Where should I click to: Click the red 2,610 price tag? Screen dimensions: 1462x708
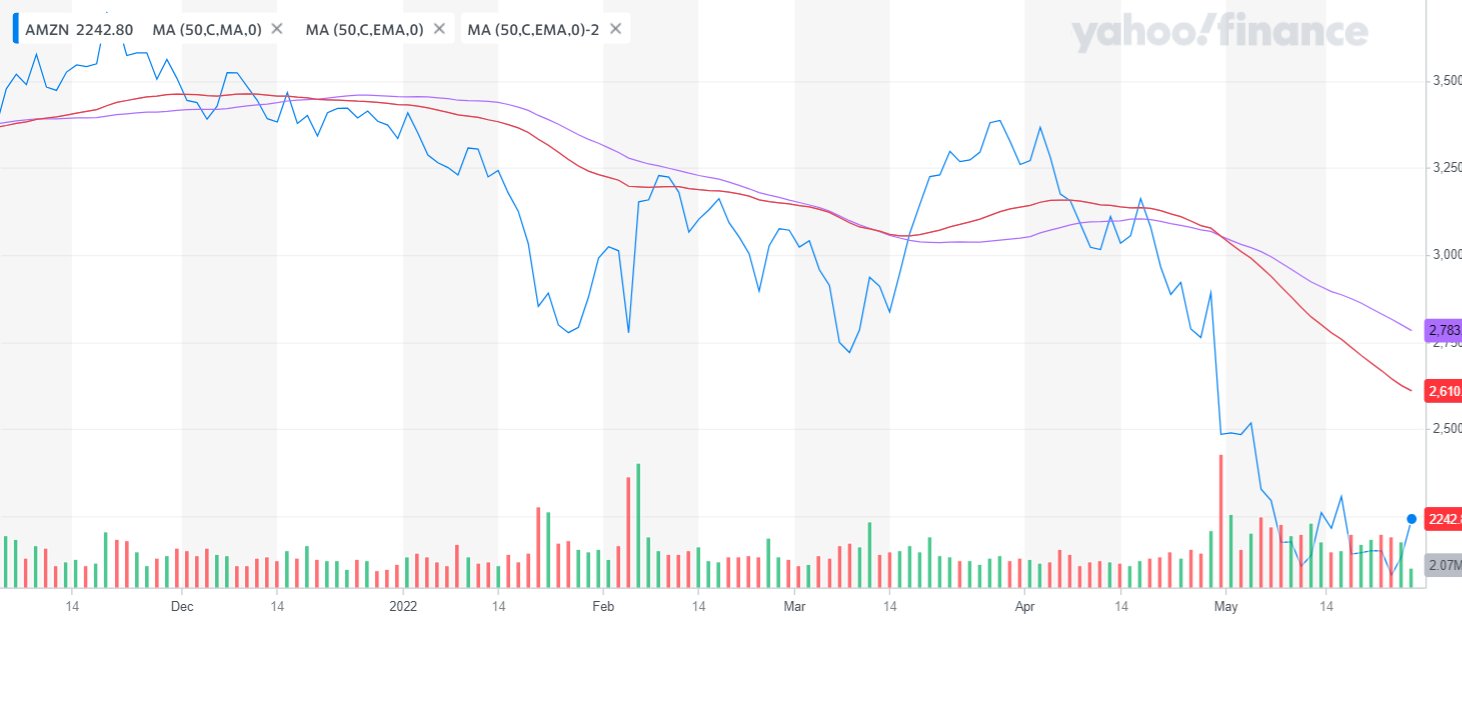(1445, 391)
